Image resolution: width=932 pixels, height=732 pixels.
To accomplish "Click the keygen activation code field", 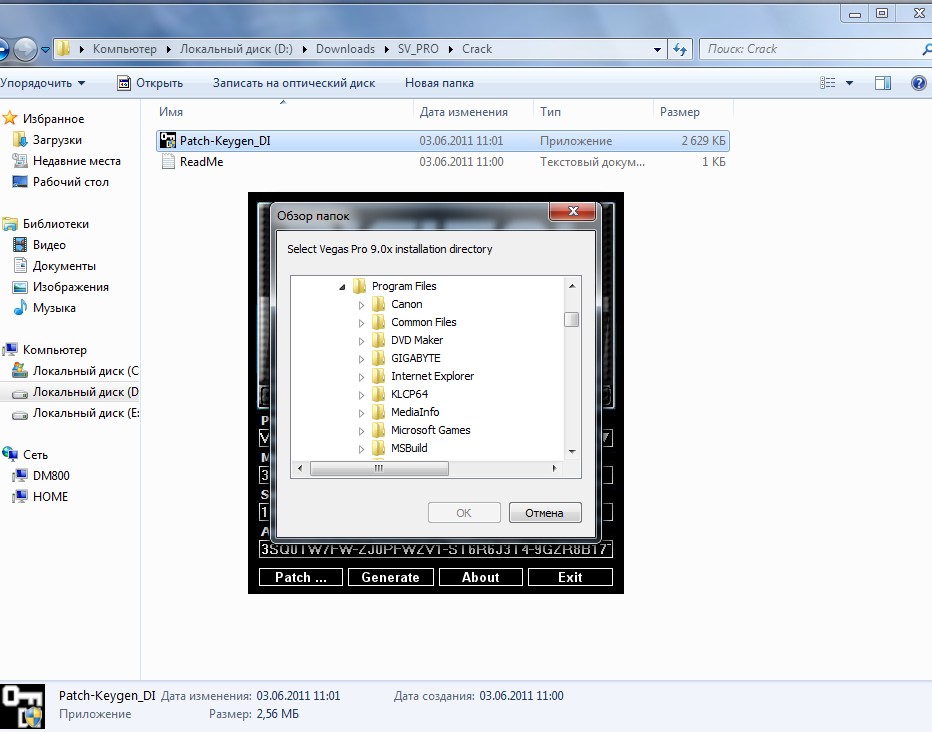I will 436,549.
